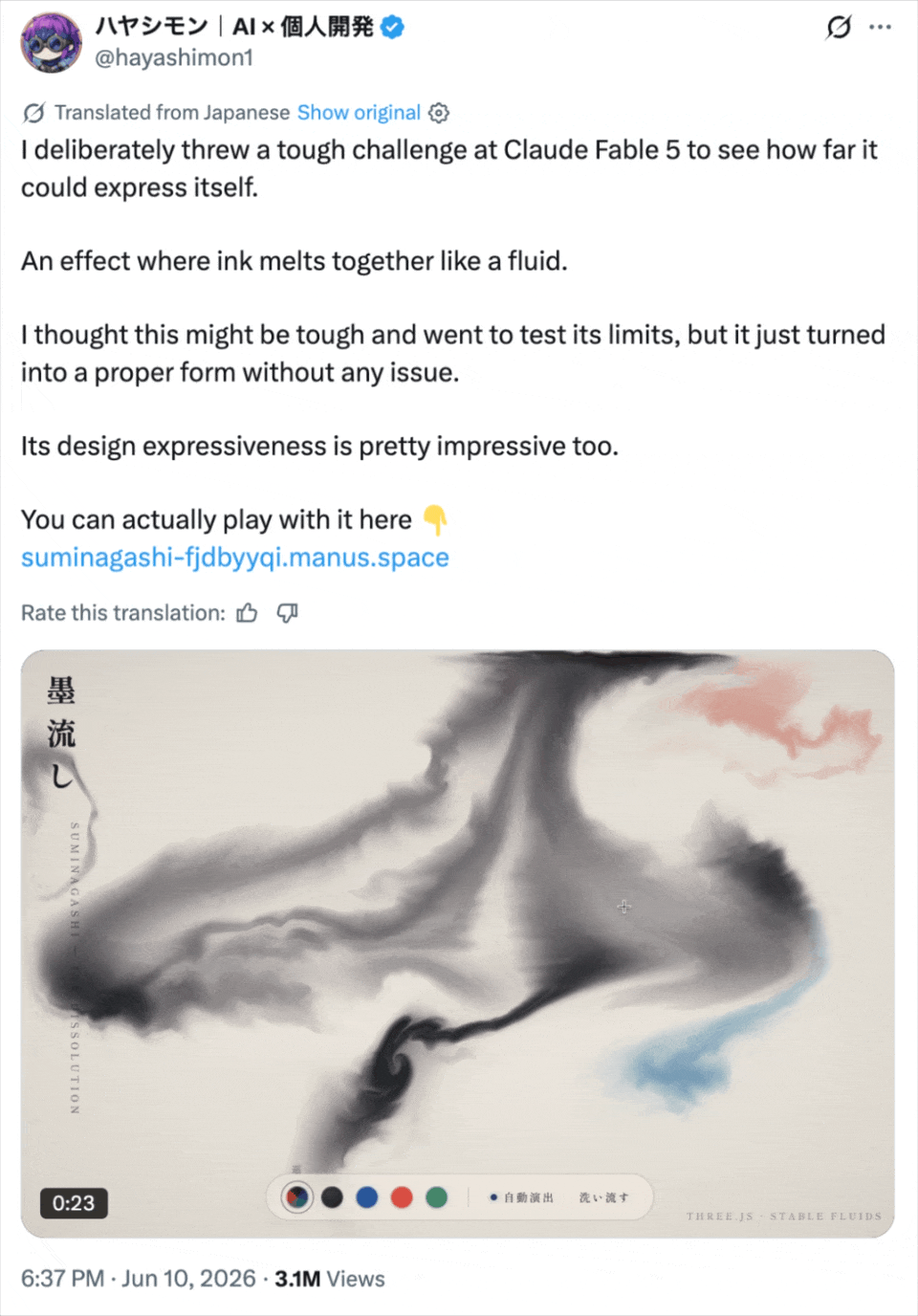This screenshot has width=918, height=1316.
Task: Click the 洗い流す wash away button
Action: 603,1197
